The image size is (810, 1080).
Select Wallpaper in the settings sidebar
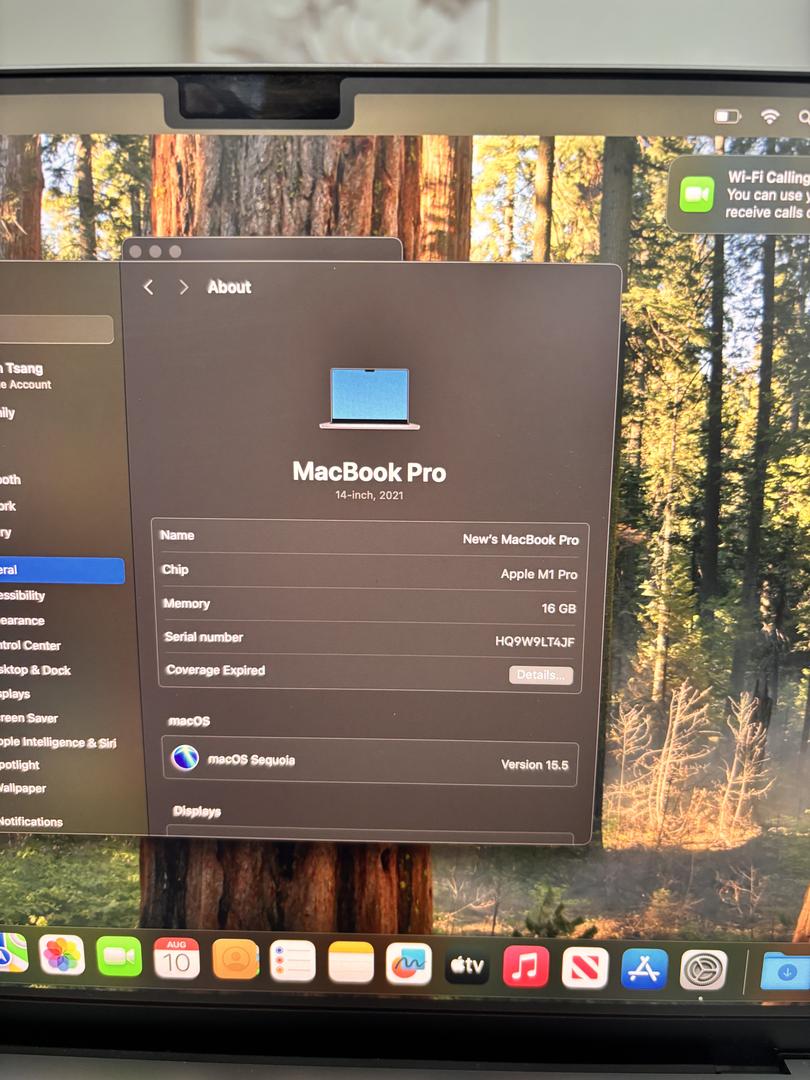(x=23, y=788)
